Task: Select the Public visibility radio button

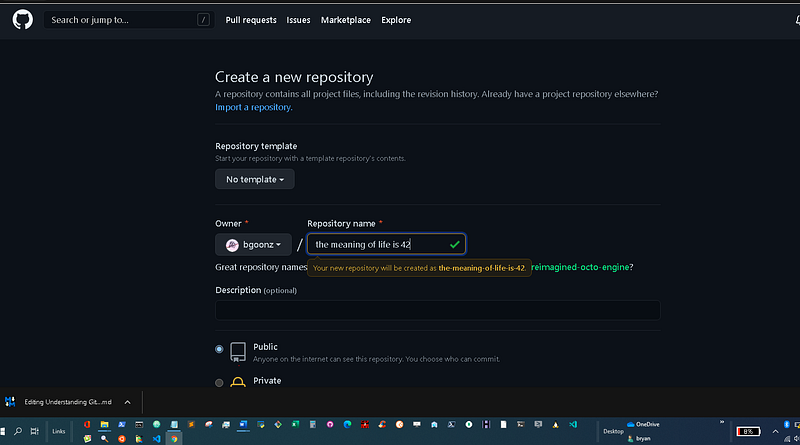Action: pos(220,349)
